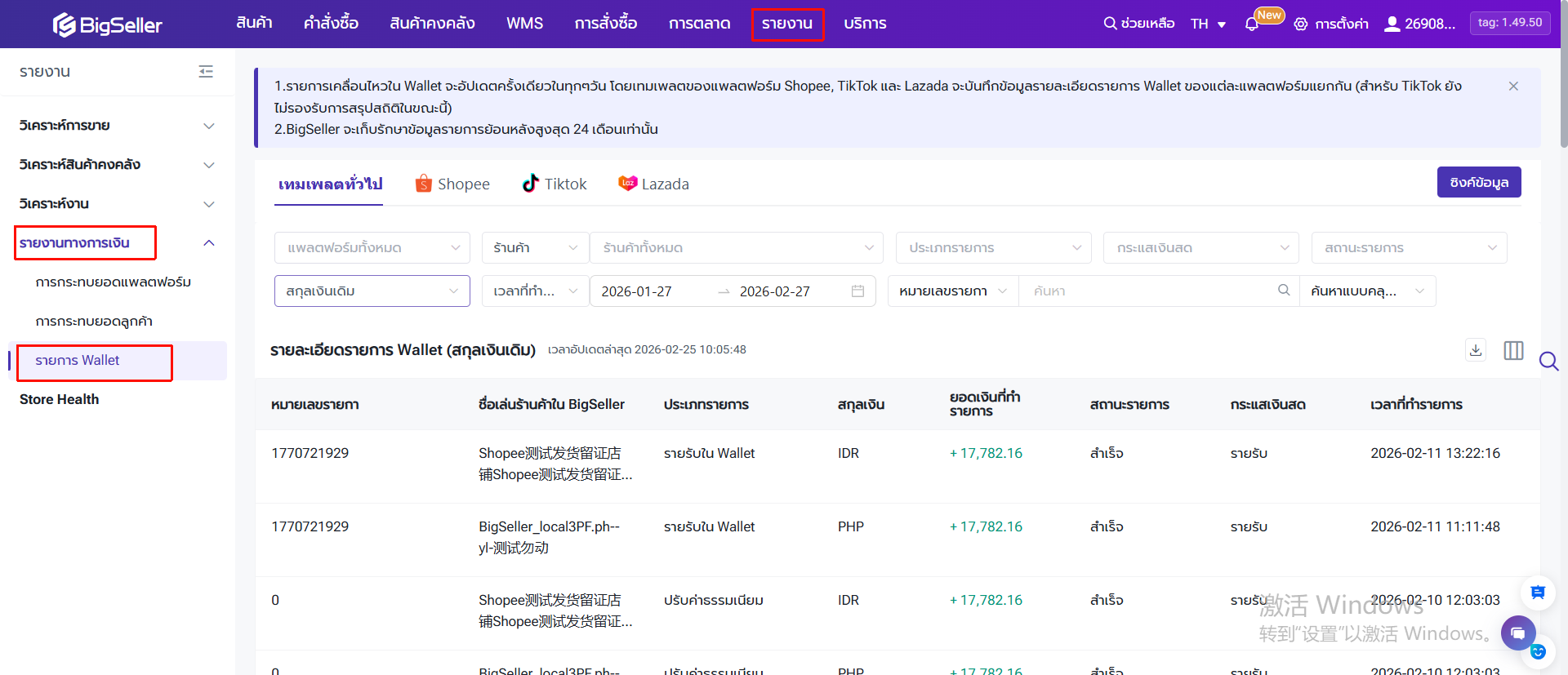
Task: Switch to the Lazada tab
Action: (654, 184)
